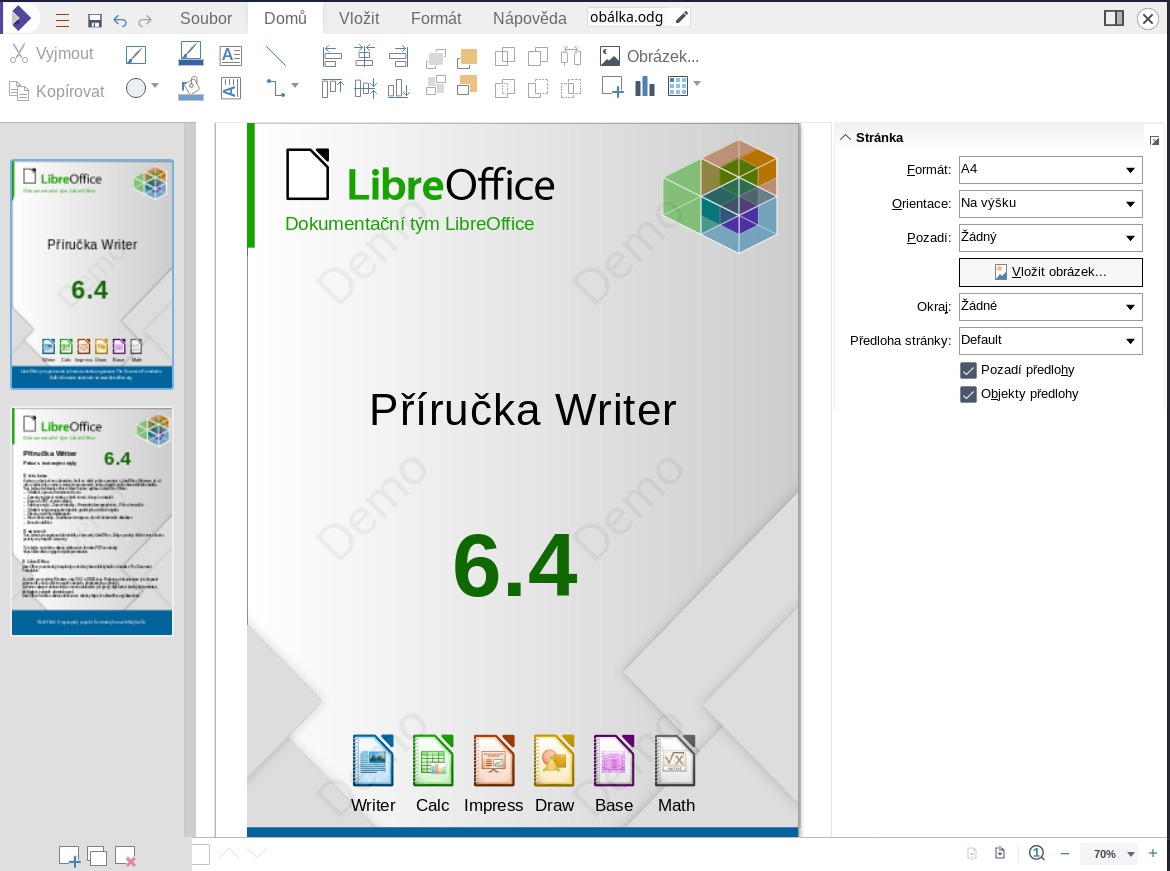This screenshot has width=1170, height=871.
Task: Select the ellipse shape tool
Action: [136, 88]
